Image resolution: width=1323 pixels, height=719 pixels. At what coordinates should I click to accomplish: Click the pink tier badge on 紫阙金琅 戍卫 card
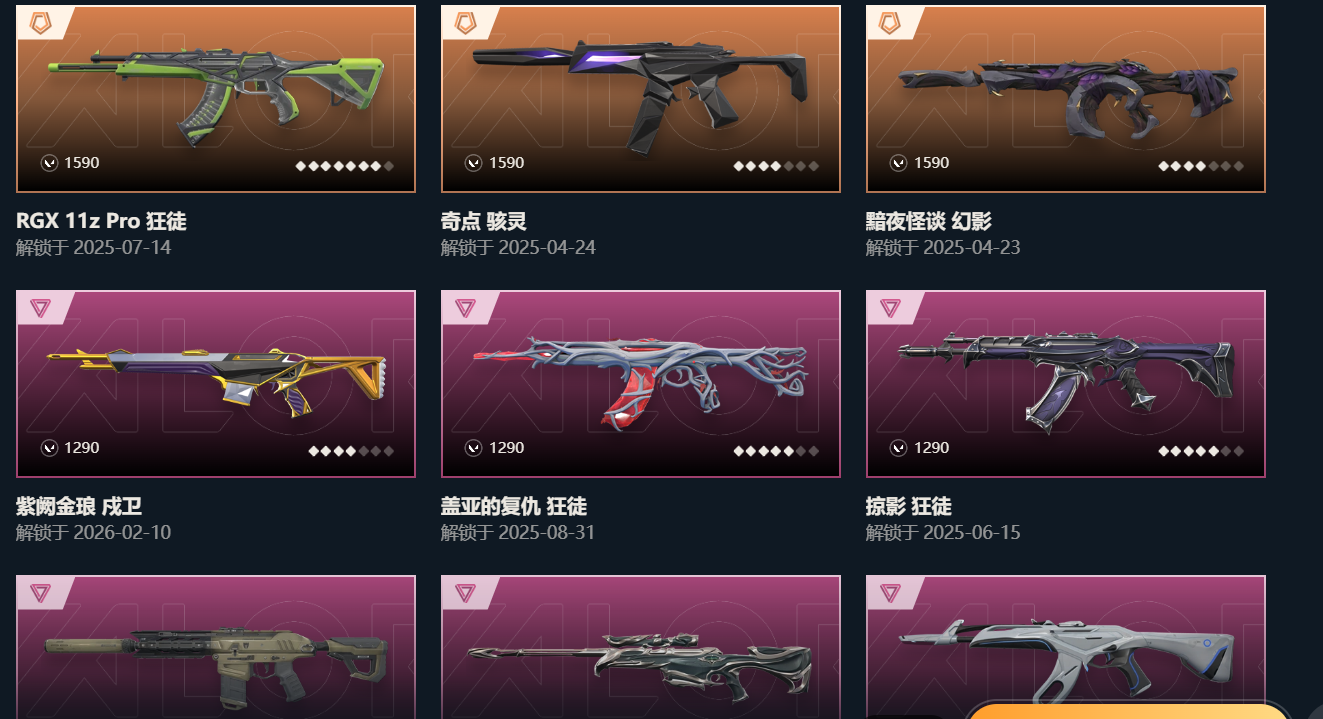41,308
